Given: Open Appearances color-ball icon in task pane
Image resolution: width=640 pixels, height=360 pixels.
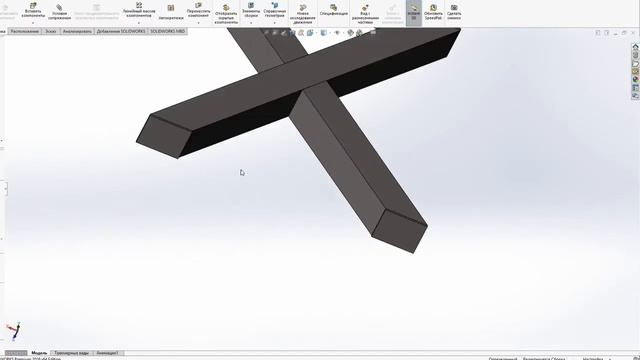Looking at the screenshot, I should (635, 80).
